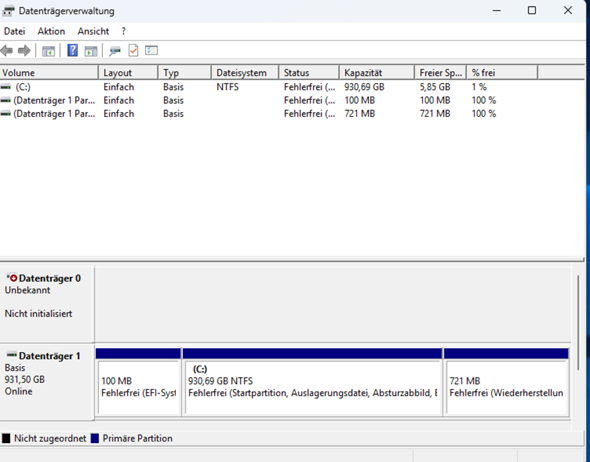Open the Aktion menu

click(51, 31)
